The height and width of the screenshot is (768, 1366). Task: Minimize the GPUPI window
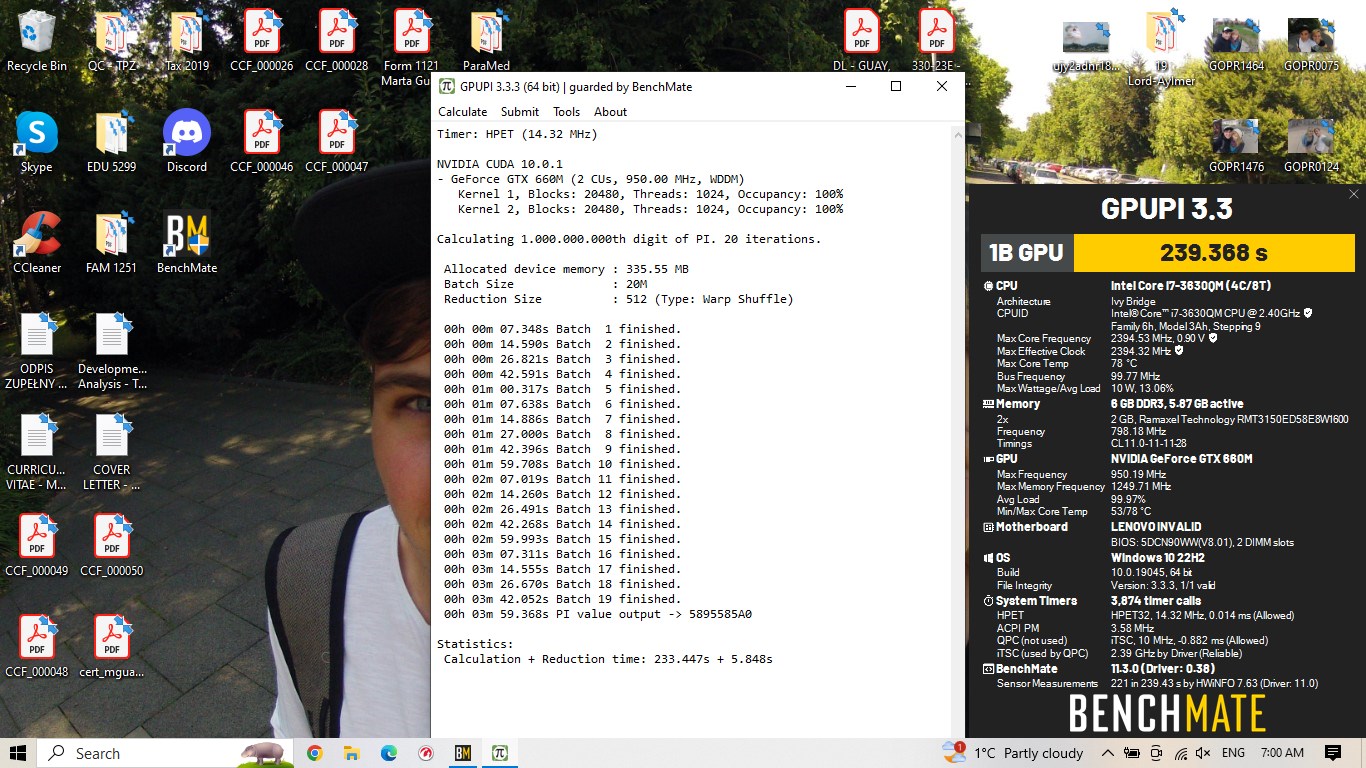[850, 86]
